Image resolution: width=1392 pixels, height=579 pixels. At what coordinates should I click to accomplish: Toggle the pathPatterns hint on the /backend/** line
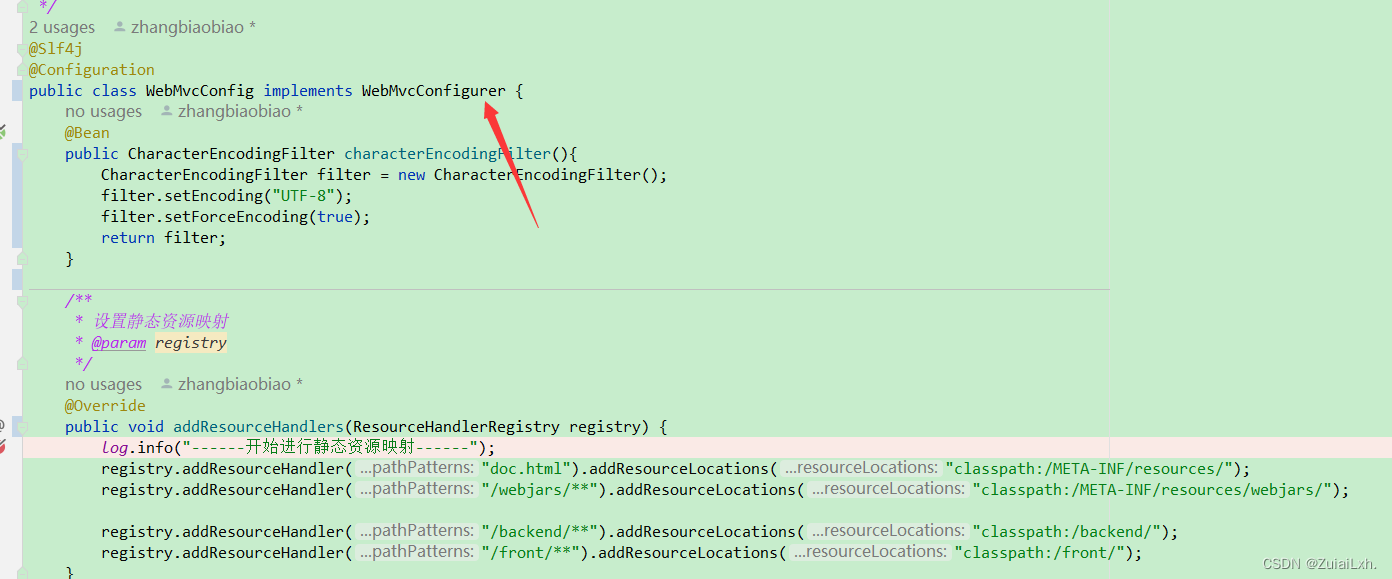pyautogui.click(x=415, y=530)
